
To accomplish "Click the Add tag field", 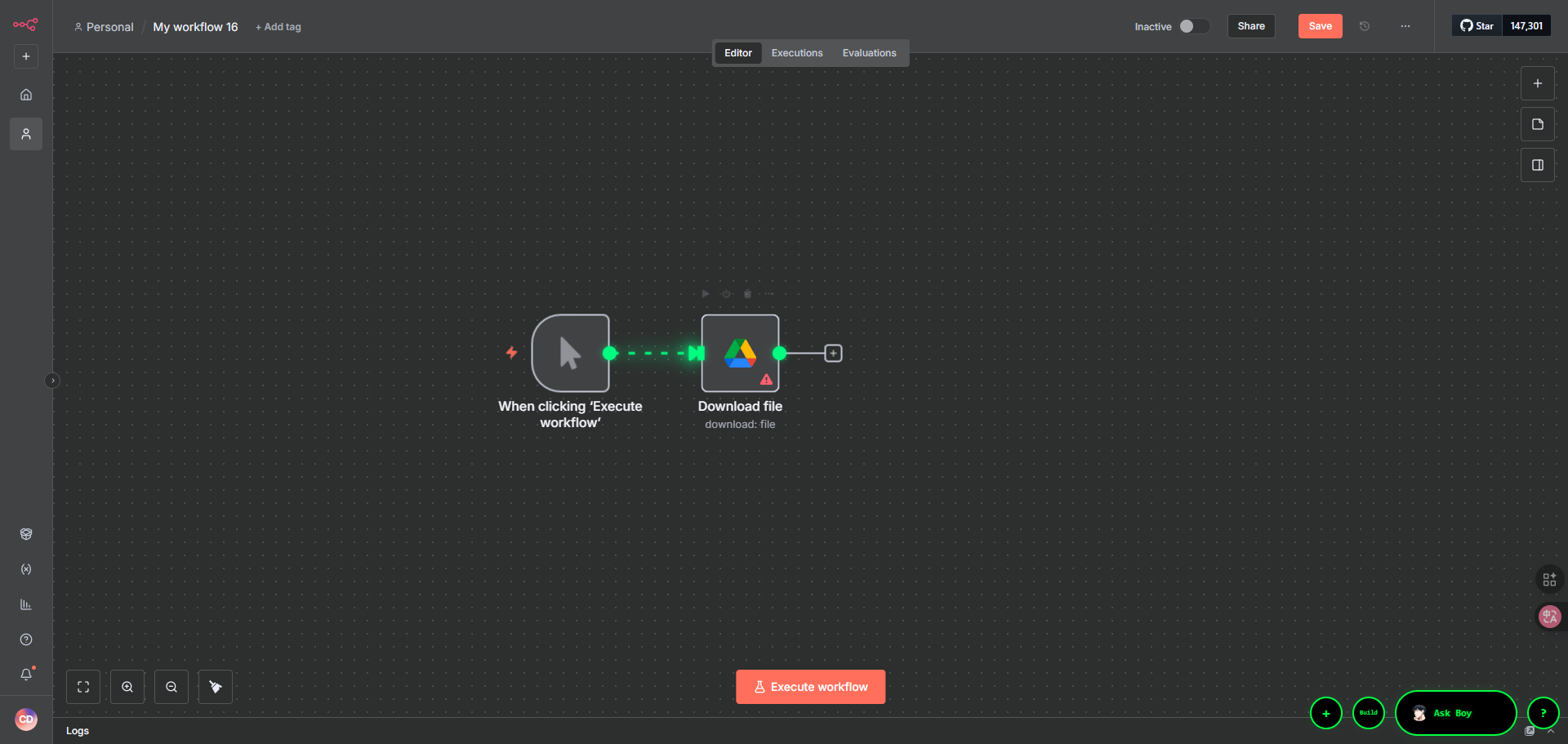I will 278,27.
